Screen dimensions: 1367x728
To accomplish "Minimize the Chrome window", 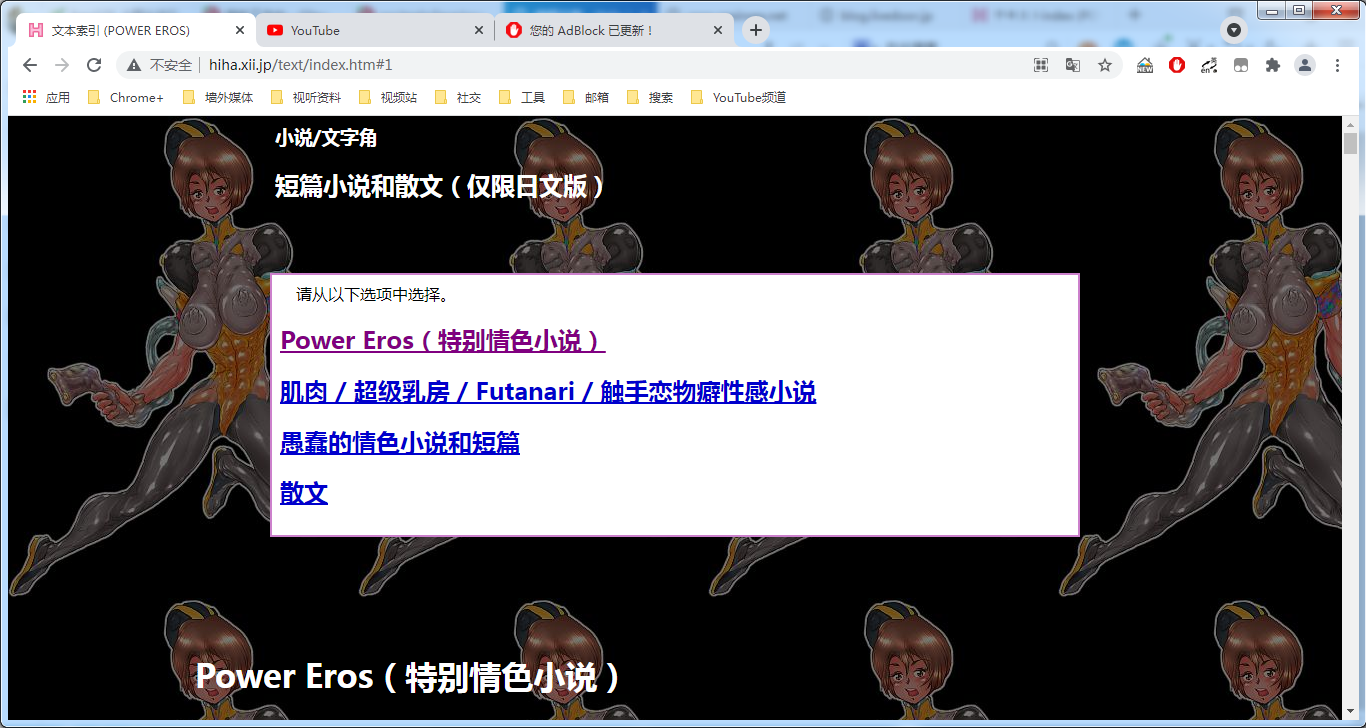I will (1272, 10).
